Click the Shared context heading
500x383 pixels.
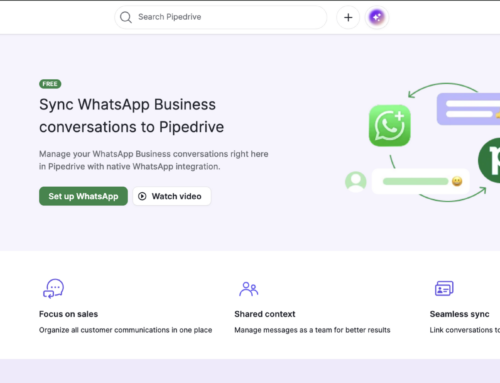click(265, 314)
